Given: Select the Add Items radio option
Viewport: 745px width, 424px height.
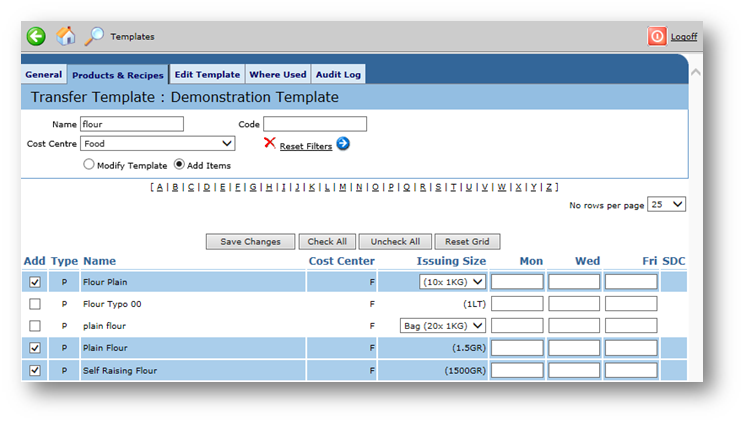Looking at the screenshot, I should point(180,165).
